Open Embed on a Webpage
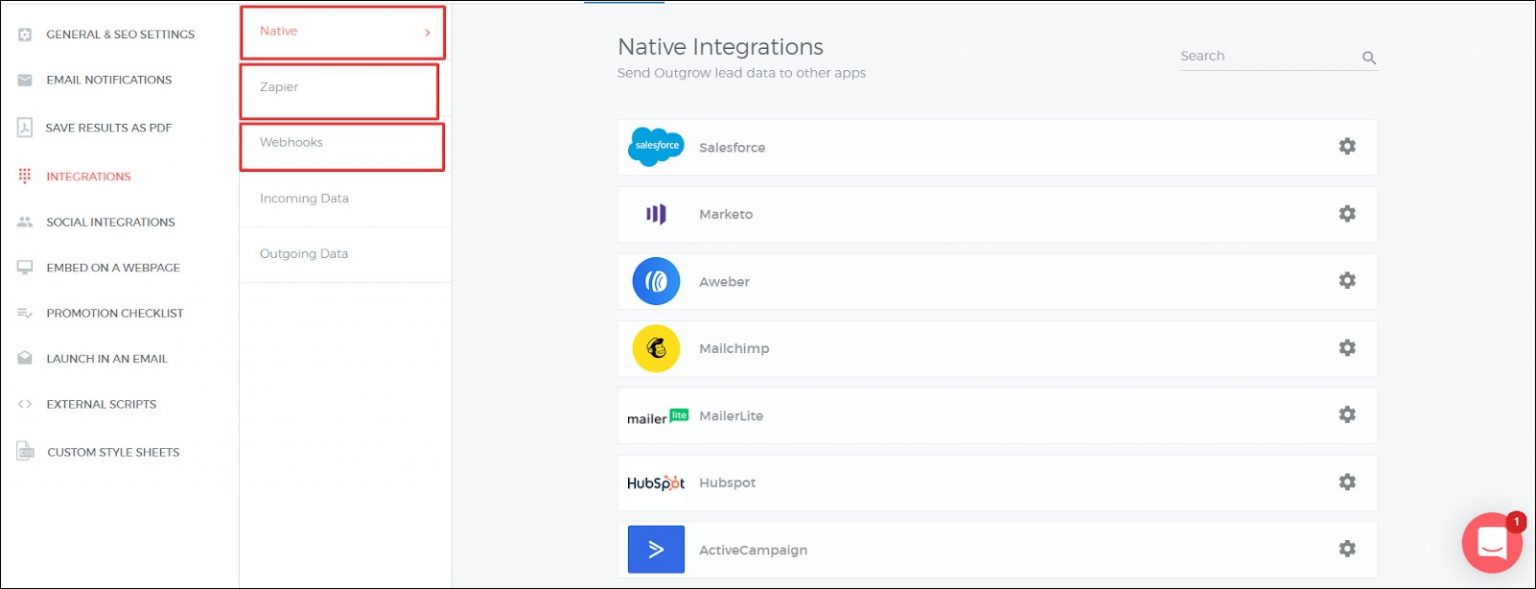Screen dimensions: 1536x589 [113, 268]
